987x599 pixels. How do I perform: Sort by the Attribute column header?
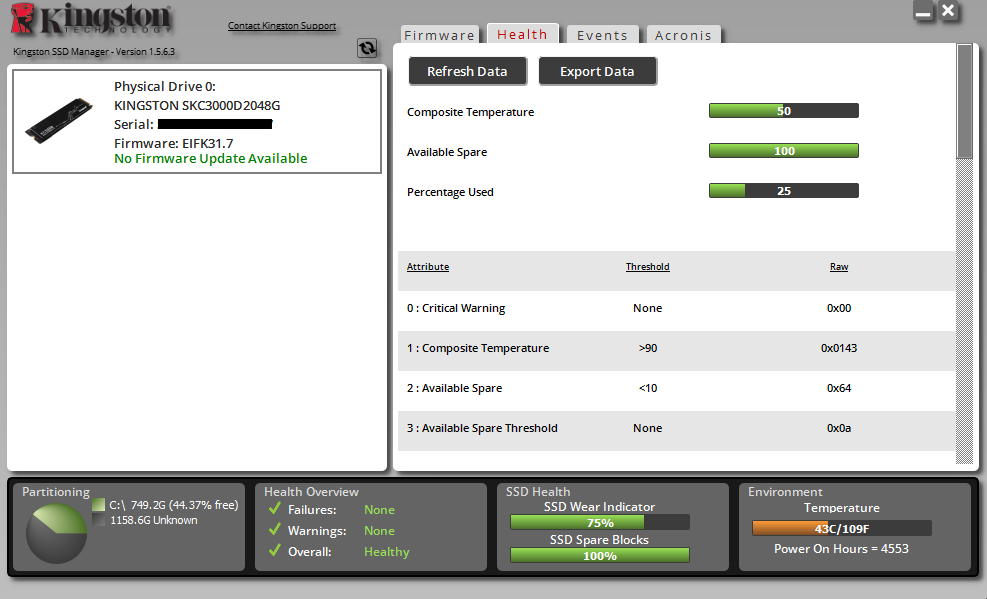coord(428,267)
